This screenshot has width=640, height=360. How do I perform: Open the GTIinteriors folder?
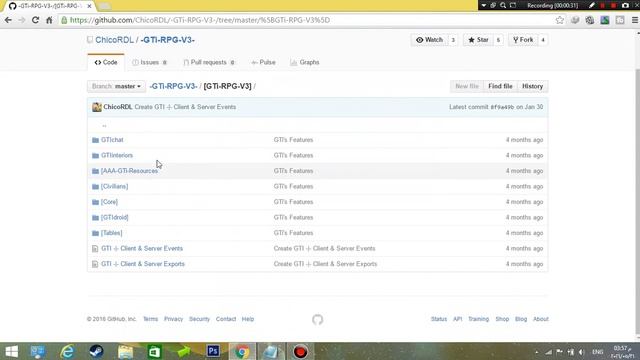(x=117, y=155)
